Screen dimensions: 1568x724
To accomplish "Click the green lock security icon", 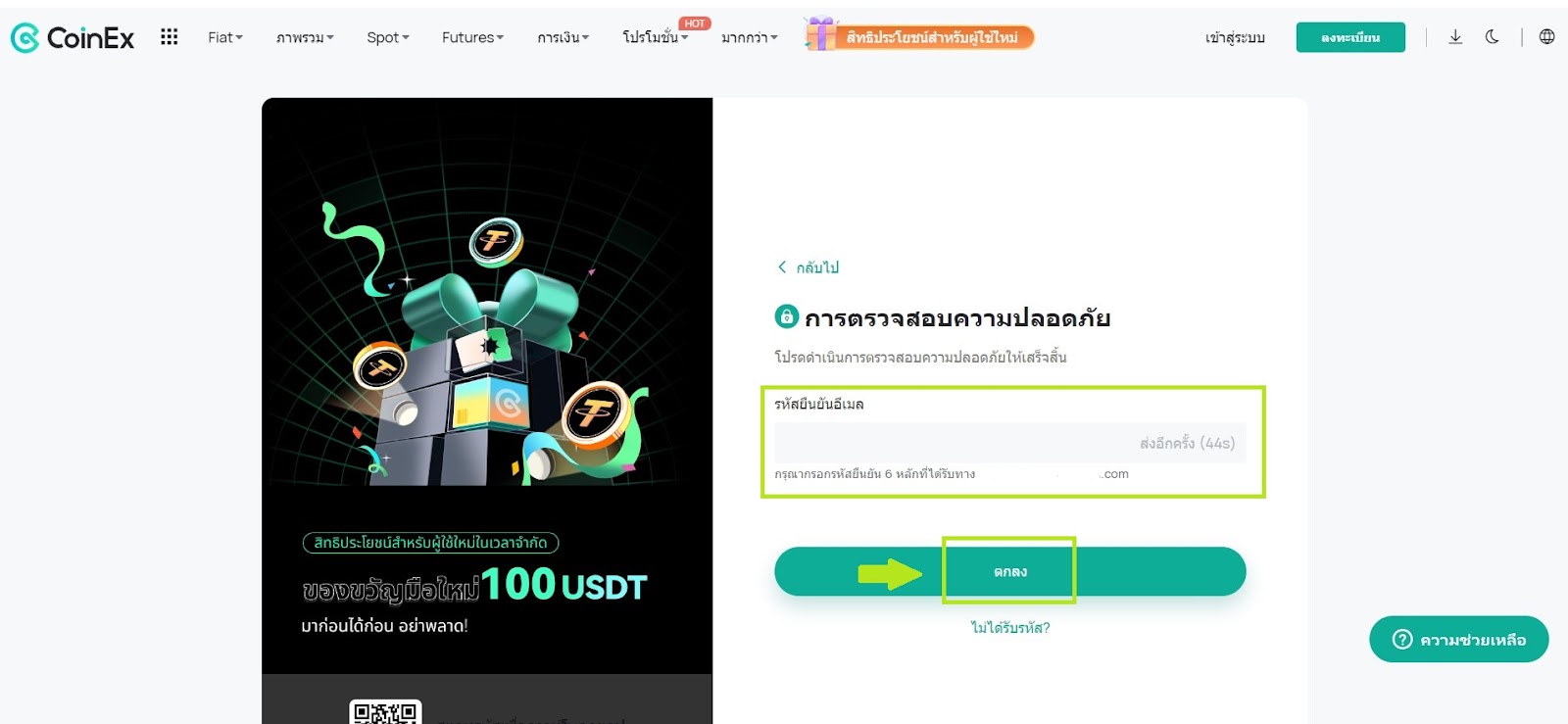I will [x=786, y=316].
